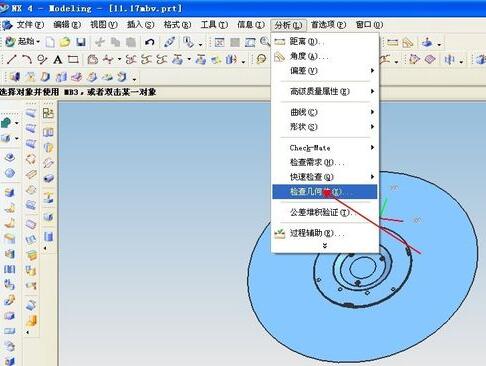This screenshot has width=486, height=366.
Task: Open toolbar options arrow of third toolbar row
Action: coord(134,79)
